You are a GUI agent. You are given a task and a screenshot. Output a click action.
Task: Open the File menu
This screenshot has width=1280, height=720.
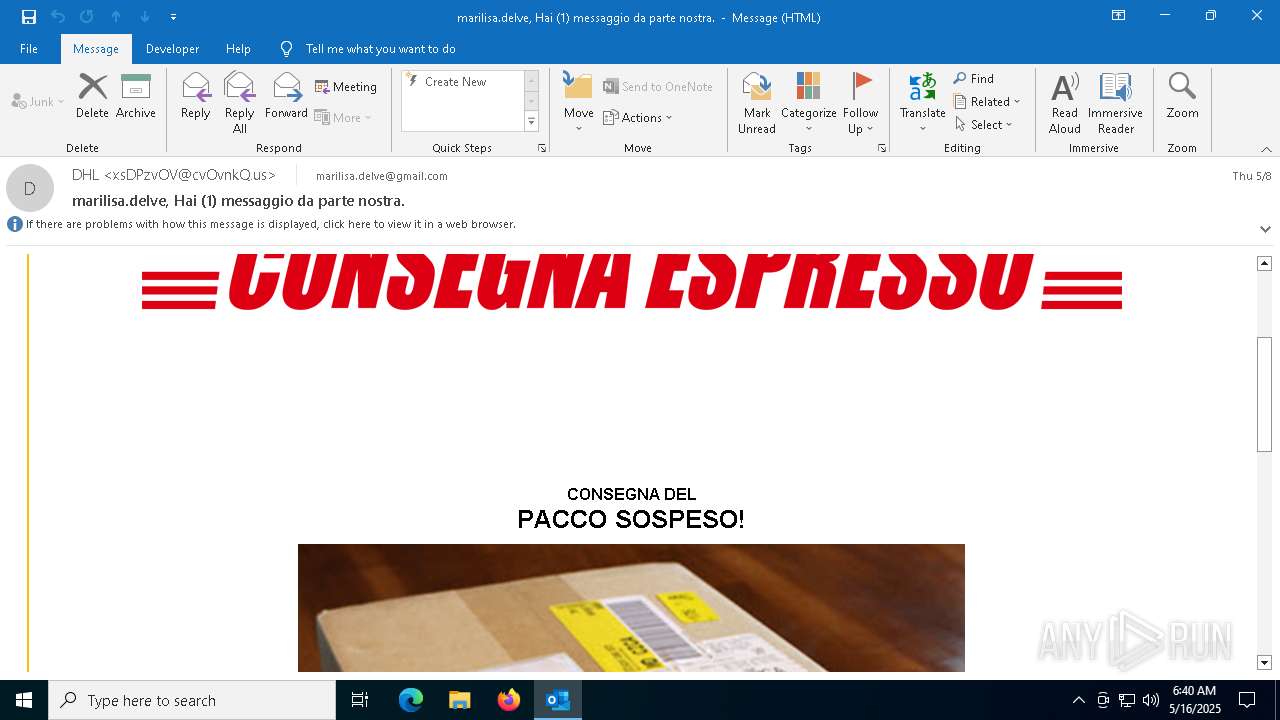[x=29, y=49]
